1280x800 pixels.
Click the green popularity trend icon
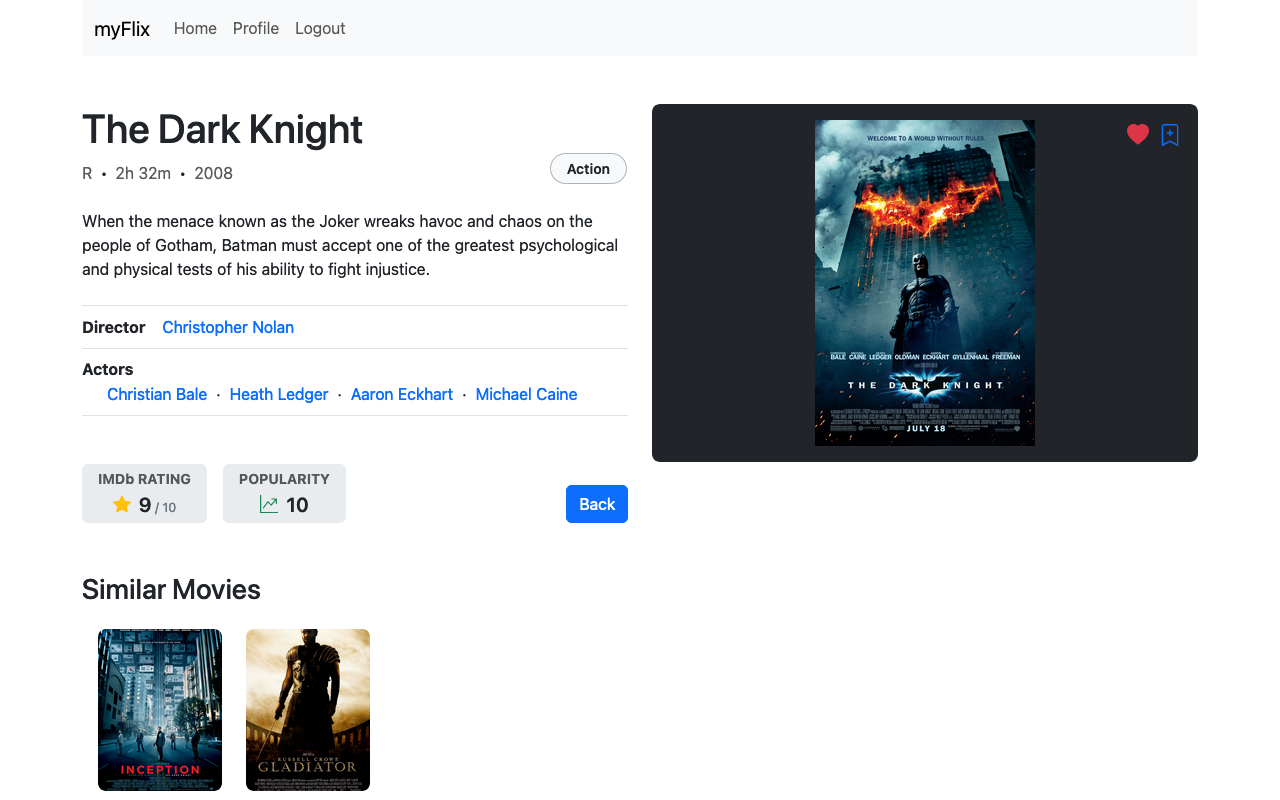[269, 504]
